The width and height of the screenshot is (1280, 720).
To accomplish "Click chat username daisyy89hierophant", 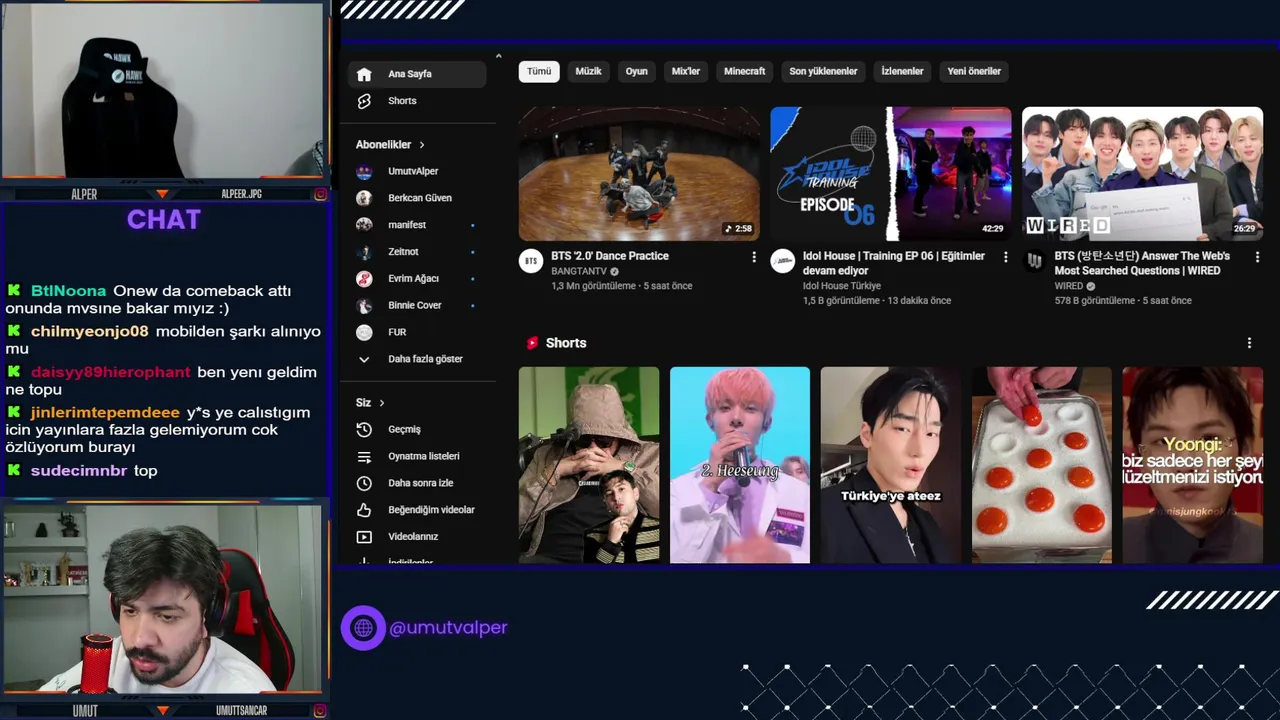I will pos(111,372).
